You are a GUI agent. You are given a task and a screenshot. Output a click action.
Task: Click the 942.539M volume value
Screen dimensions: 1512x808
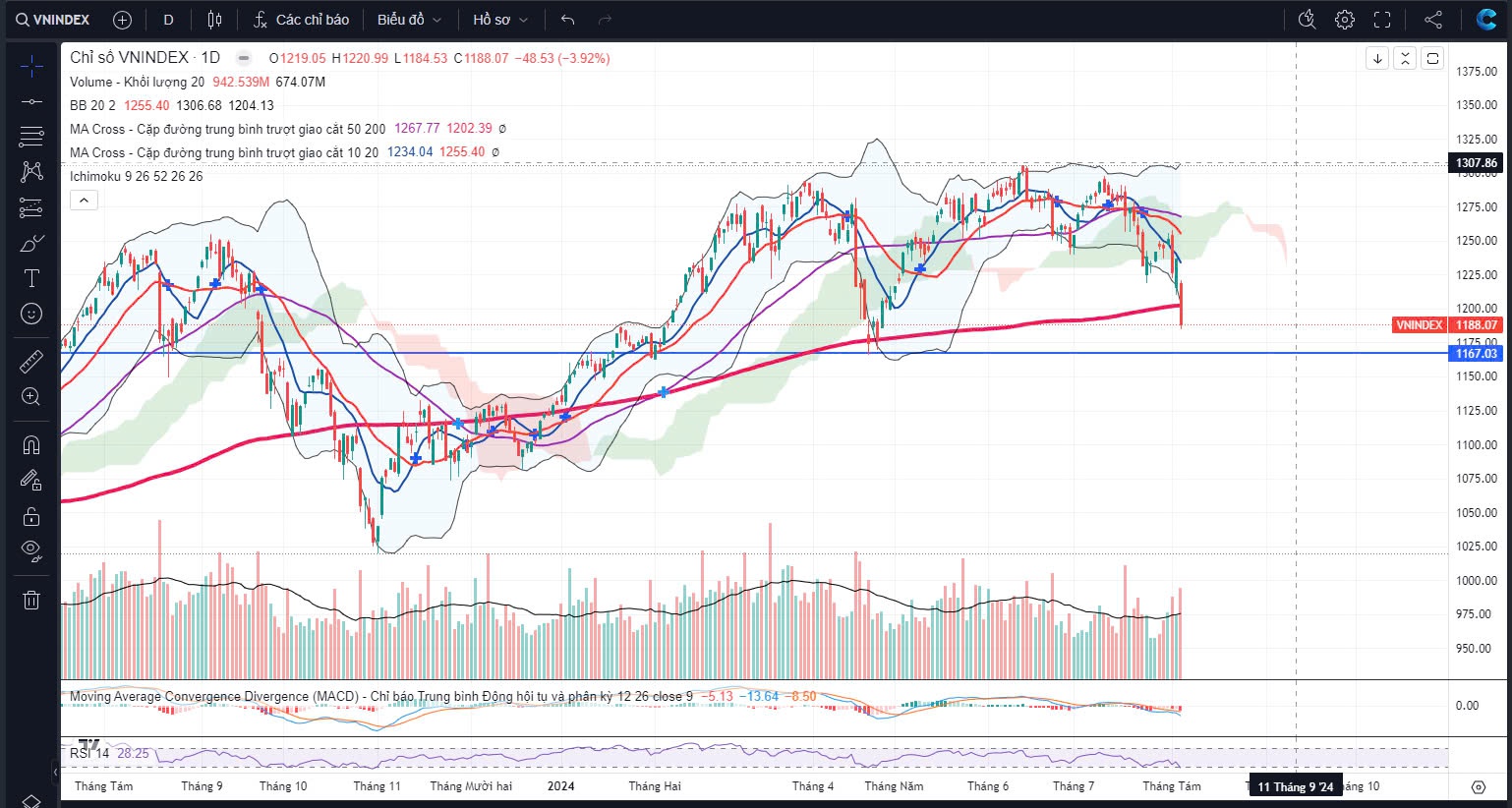point(241,82)
